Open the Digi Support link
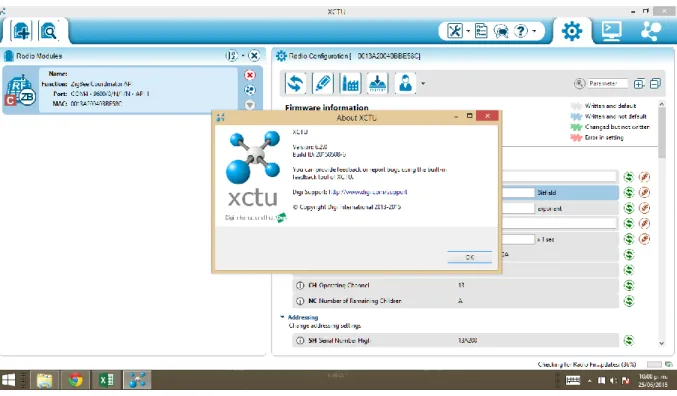Viewport: 677px width, 396px height. [x=368, y=192]
